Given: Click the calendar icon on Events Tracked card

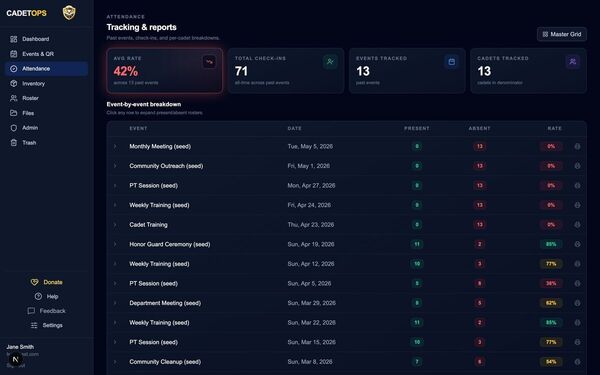Looking at the screenshot, I should pos(452,62).
